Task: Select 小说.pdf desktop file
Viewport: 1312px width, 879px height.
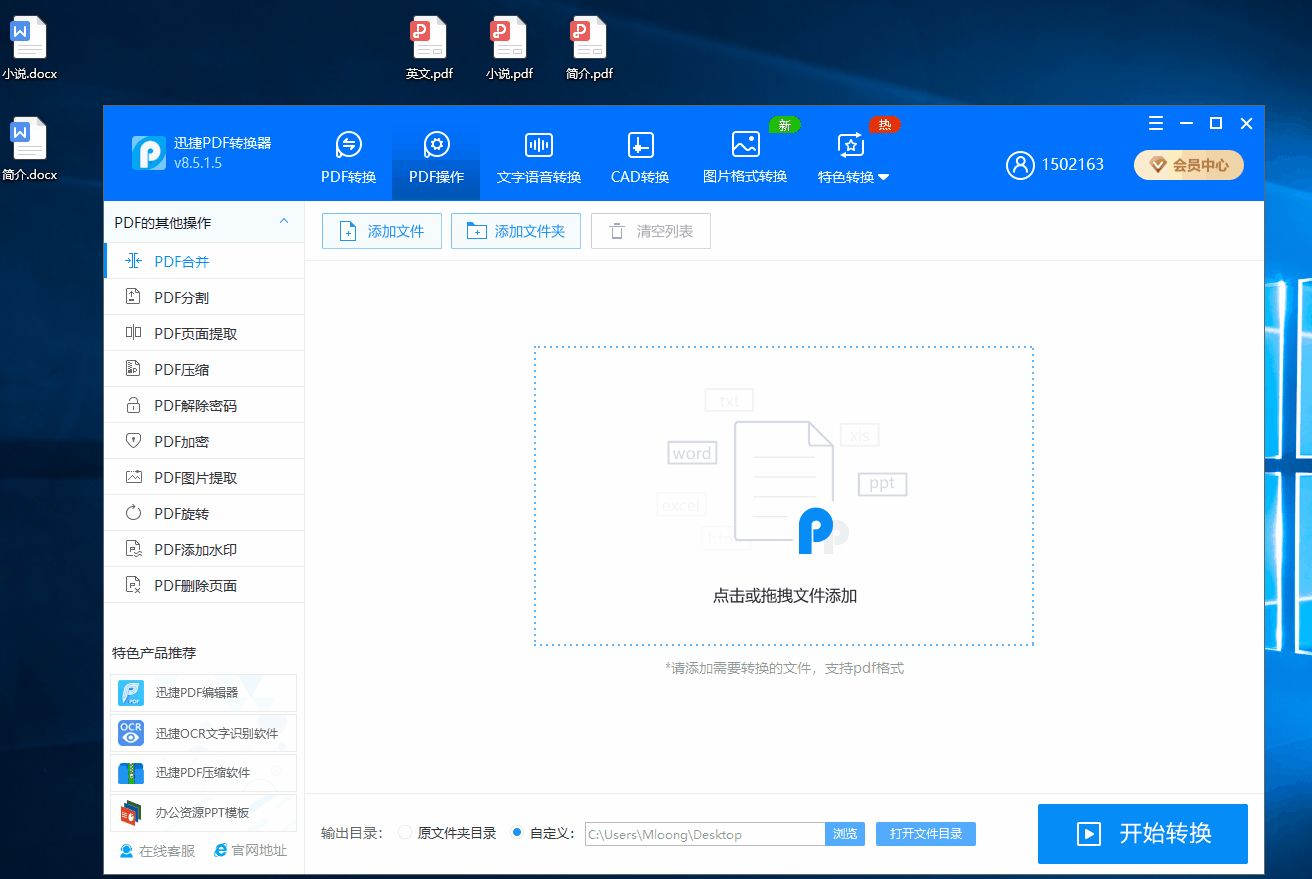Action: (509, 49)
